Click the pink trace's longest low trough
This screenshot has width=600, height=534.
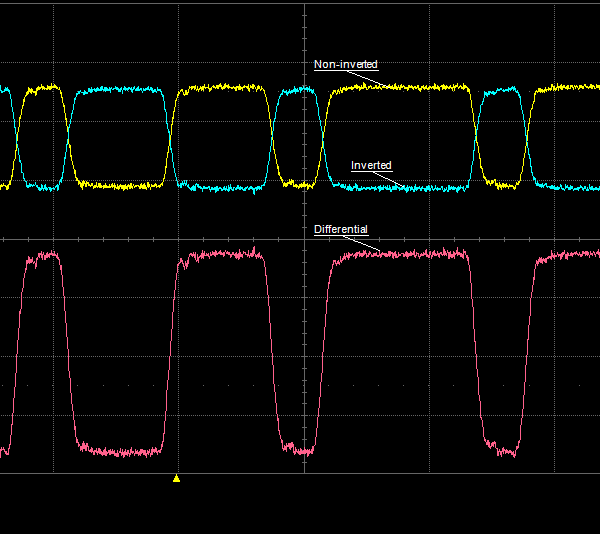click(120, 451)
